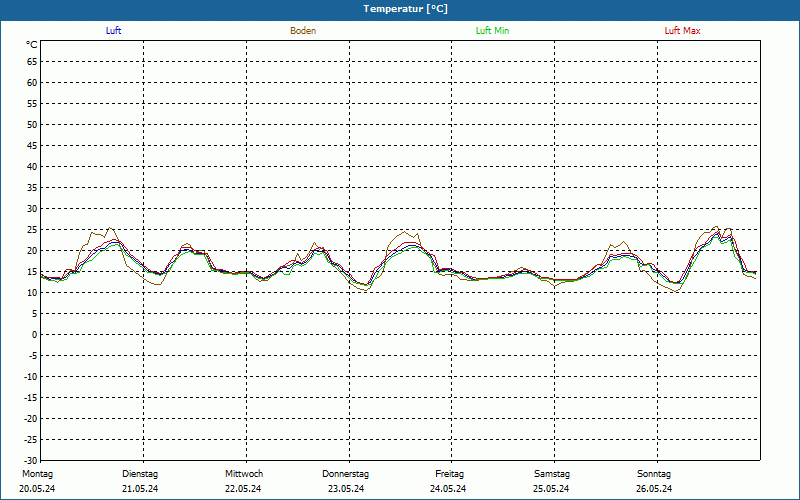The height and width of the screenshot is (500, 800).
Task: Select the 'Dienstag' day label
Action: pyautogui.click(x=140, y=474)
